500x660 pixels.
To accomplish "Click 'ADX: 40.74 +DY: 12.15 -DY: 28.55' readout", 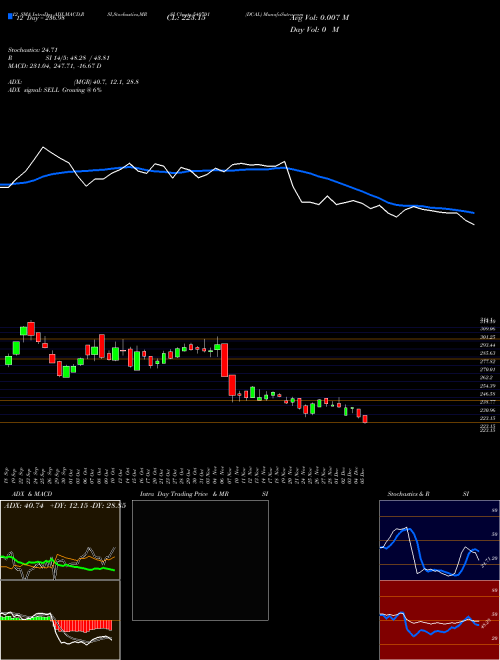I will coord(65,506).
